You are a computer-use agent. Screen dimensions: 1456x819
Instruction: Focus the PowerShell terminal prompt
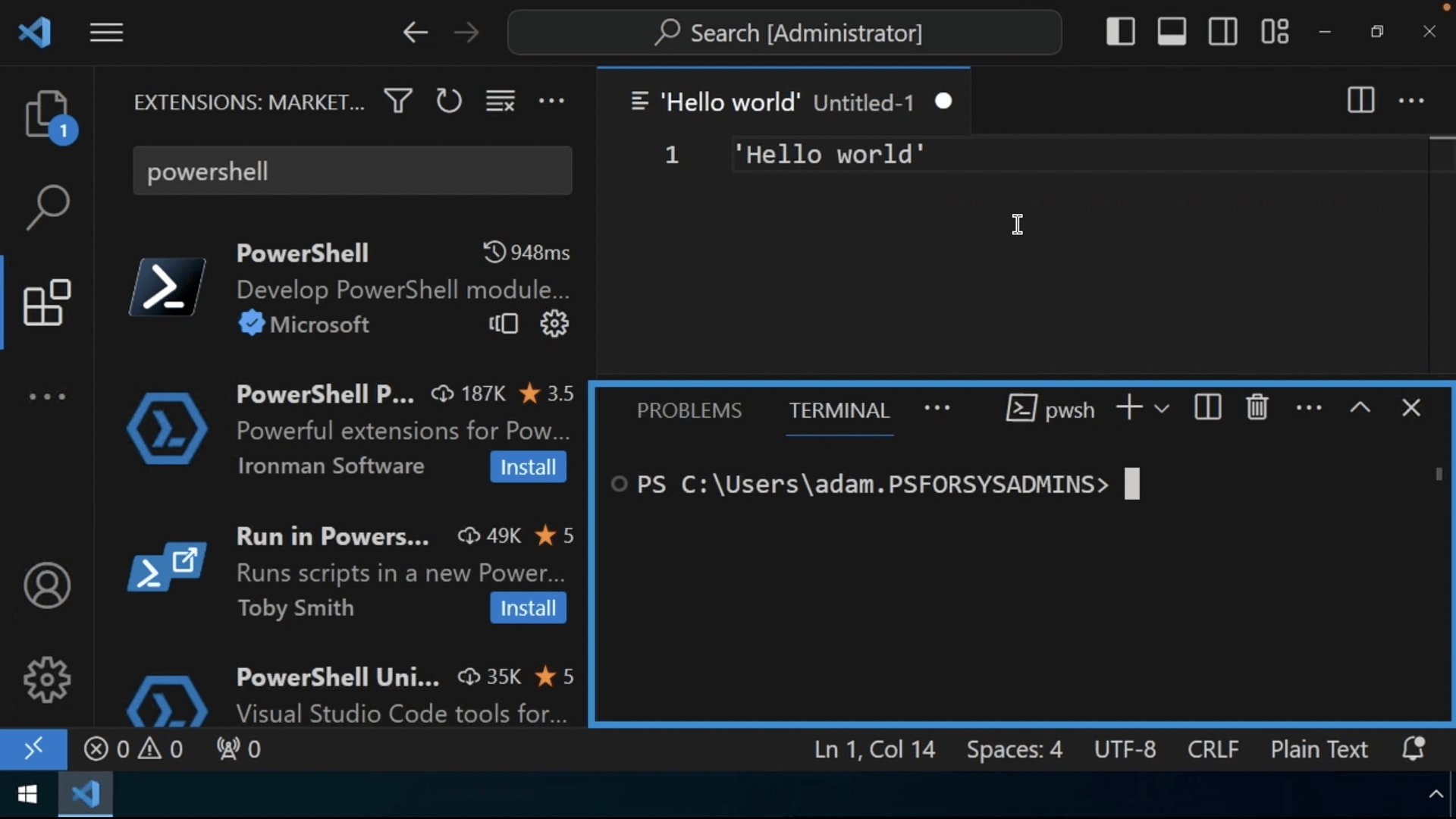874,485
